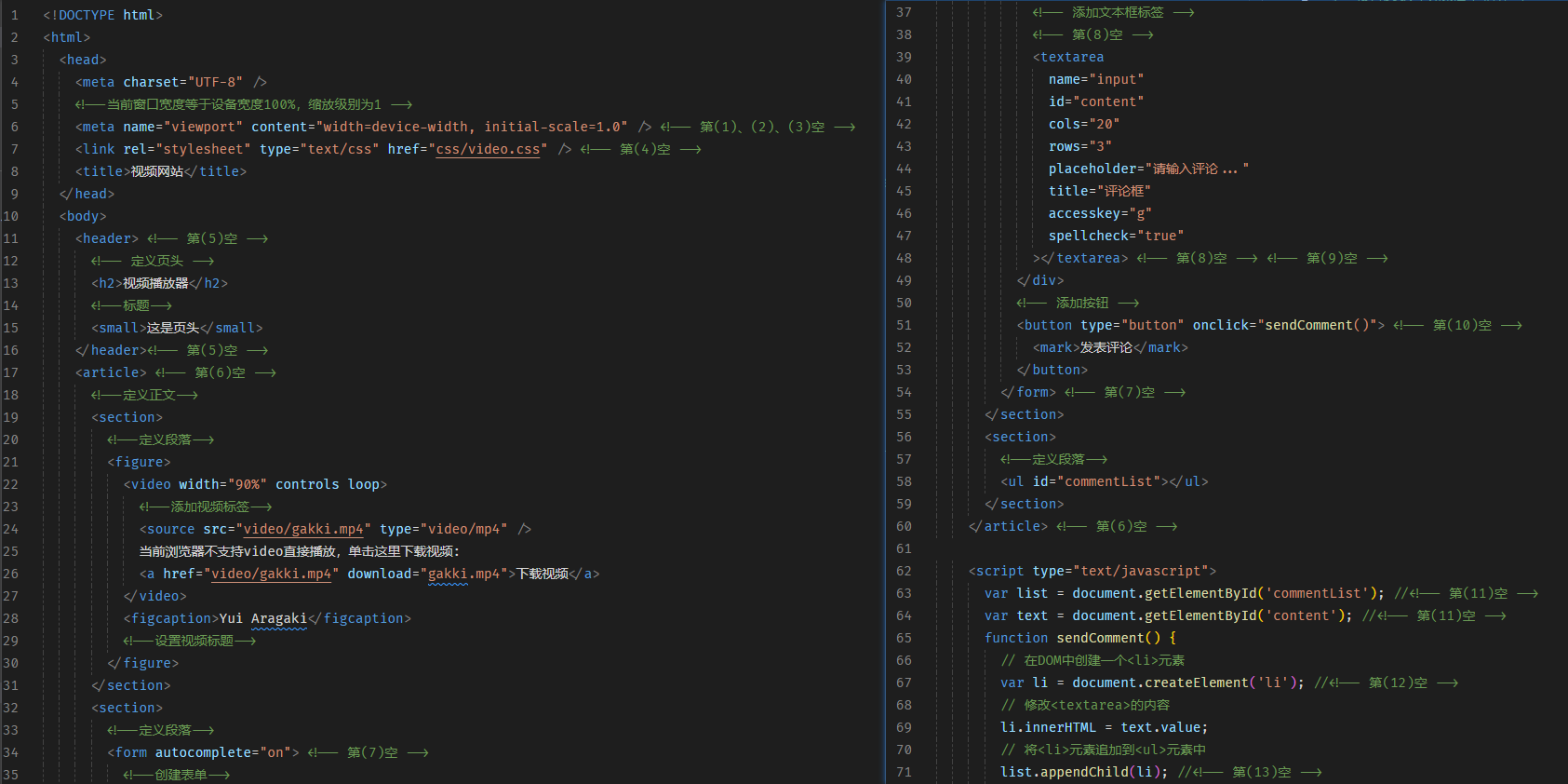Click the cols="20" attribute
Viewport: 1568px width, 784px height.
click(1084, 124)
